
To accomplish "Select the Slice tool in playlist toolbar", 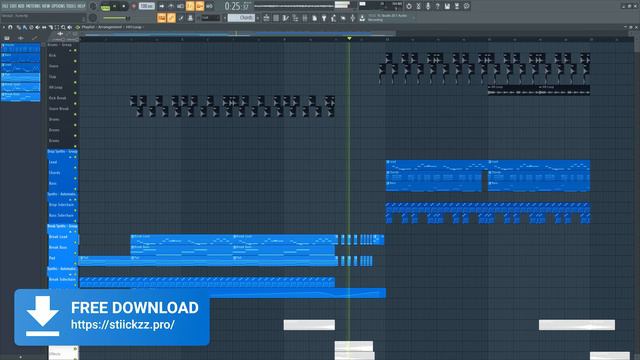I will click(50, 27).
